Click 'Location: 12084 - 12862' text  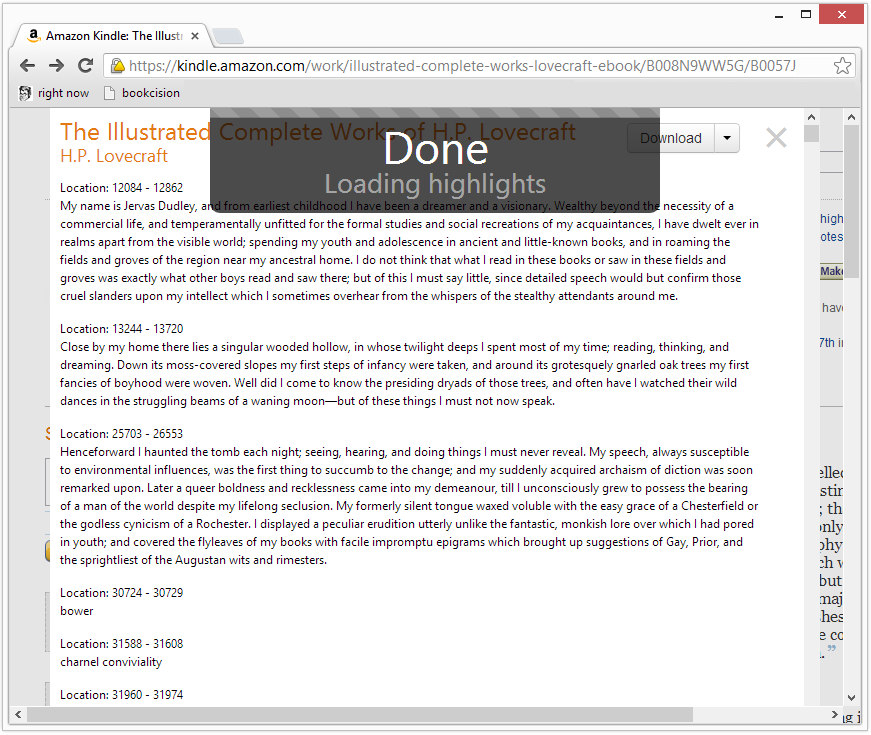(122, 188)
